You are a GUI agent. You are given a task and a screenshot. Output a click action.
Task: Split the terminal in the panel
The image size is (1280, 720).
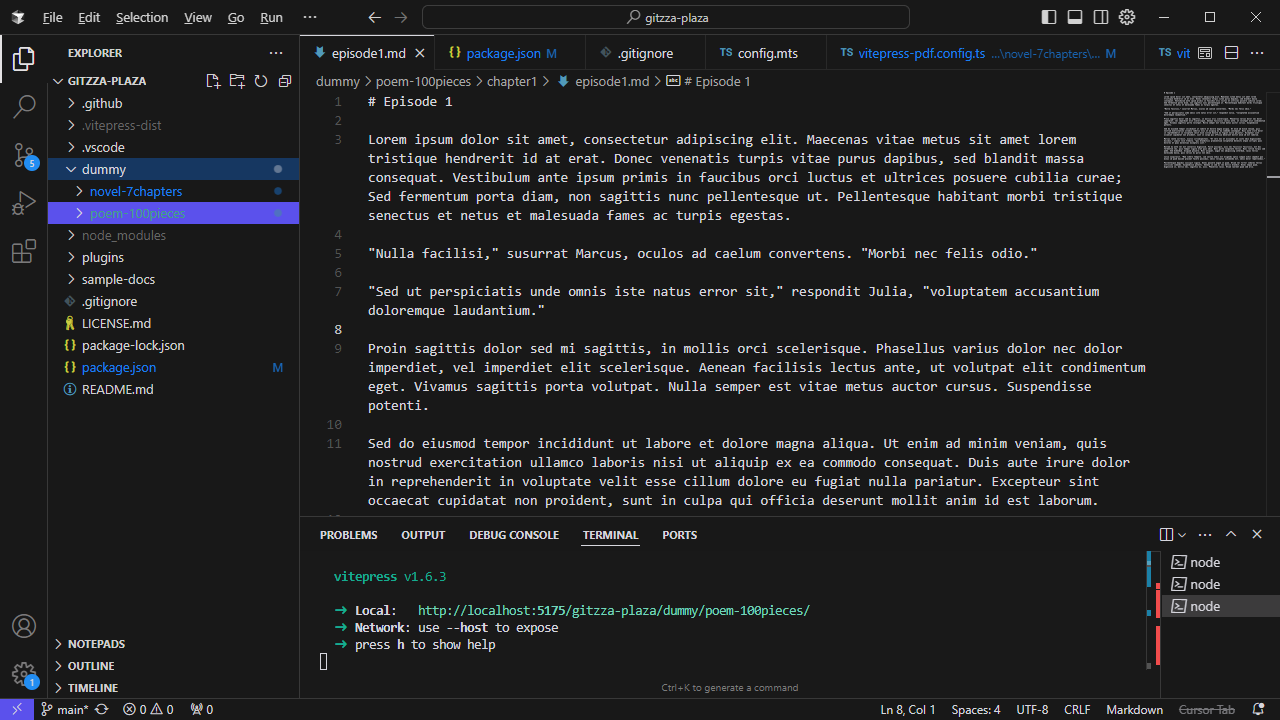[1166, 535]
